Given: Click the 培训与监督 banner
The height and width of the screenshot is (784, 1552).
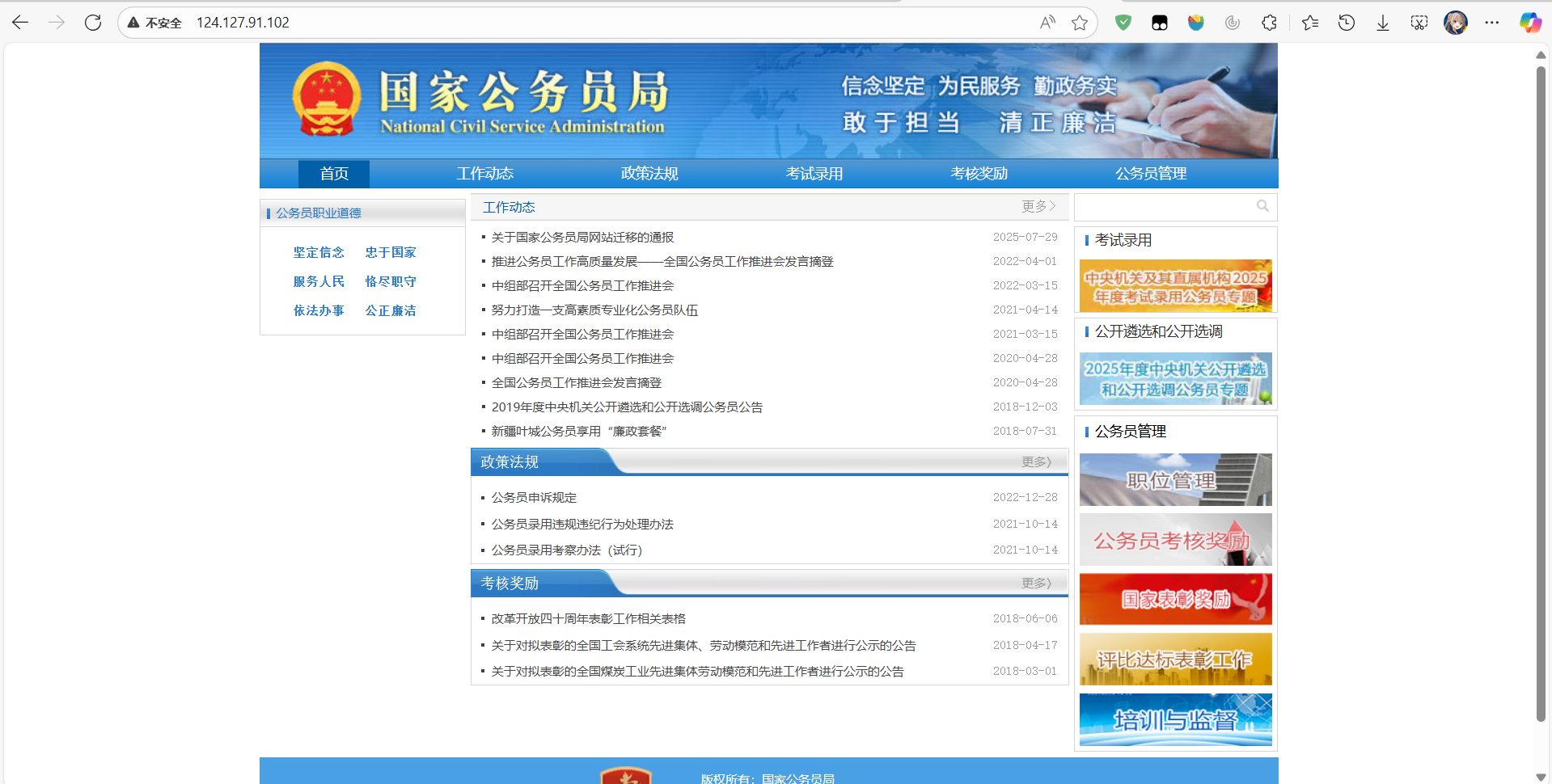Looking at the screenshot, I should click(x=1175, y=719).
